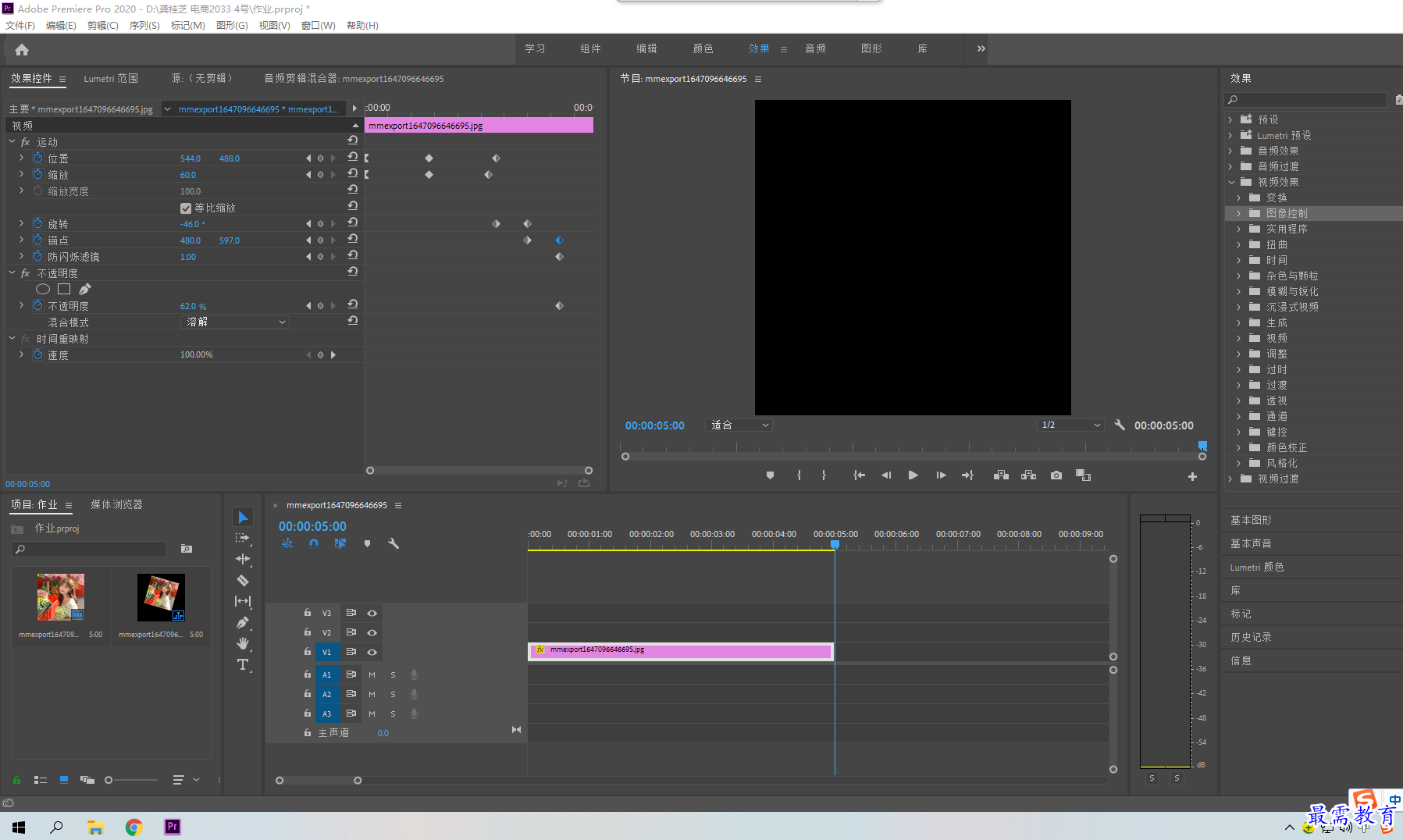Toggle V2 track visibility eye
This screenshot has width=1403, height=840.
pyautogui.click(x=372, y=632)
